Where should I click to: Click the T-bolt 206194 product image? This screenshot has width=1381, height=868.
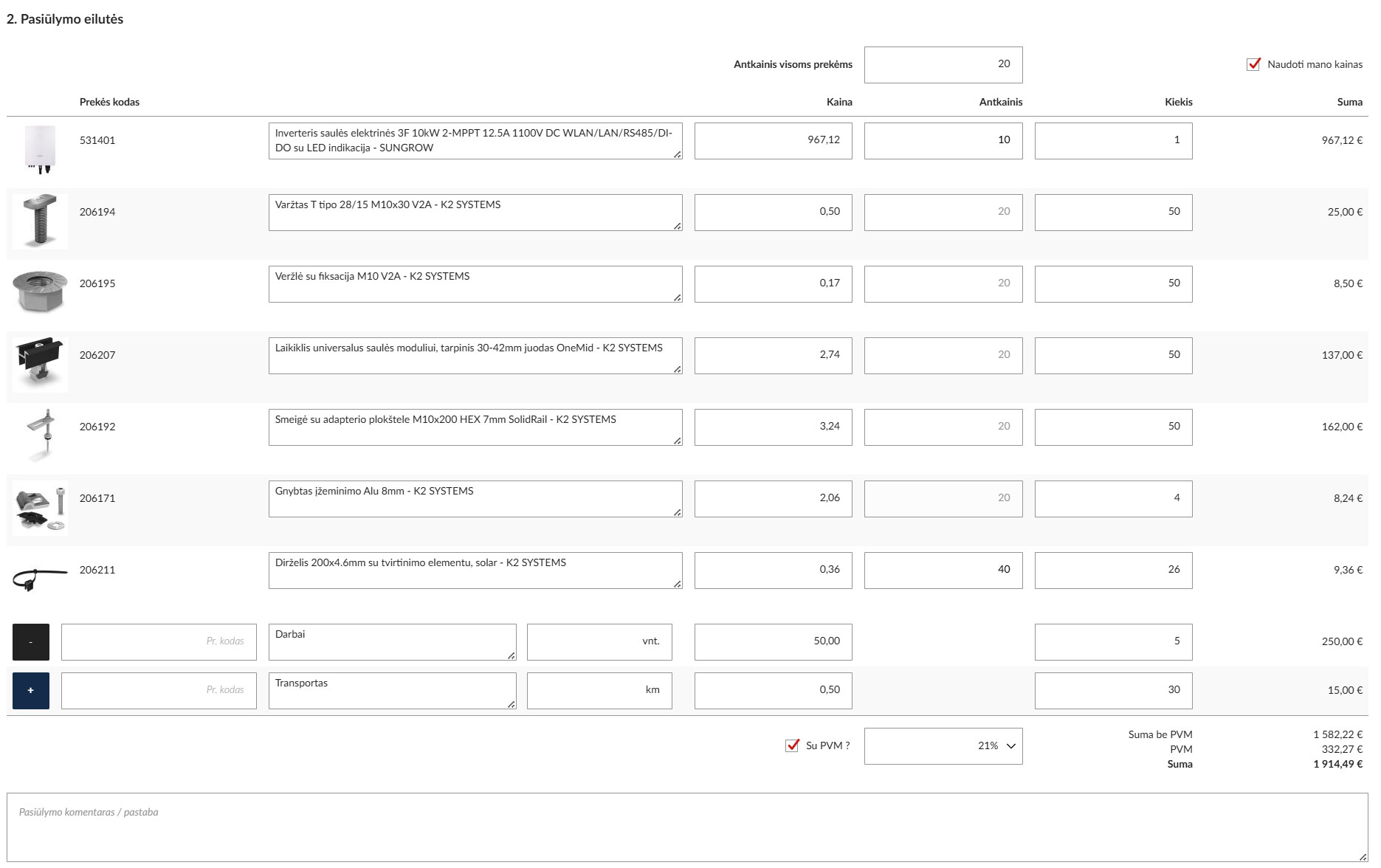pos(40,221)
